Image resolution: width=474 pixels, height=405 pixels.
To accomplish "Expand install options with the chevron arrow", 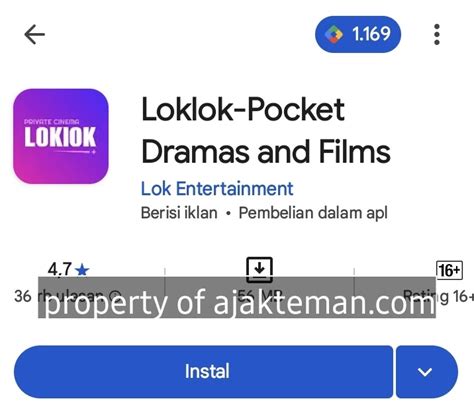I will click(x=427, y=372).
